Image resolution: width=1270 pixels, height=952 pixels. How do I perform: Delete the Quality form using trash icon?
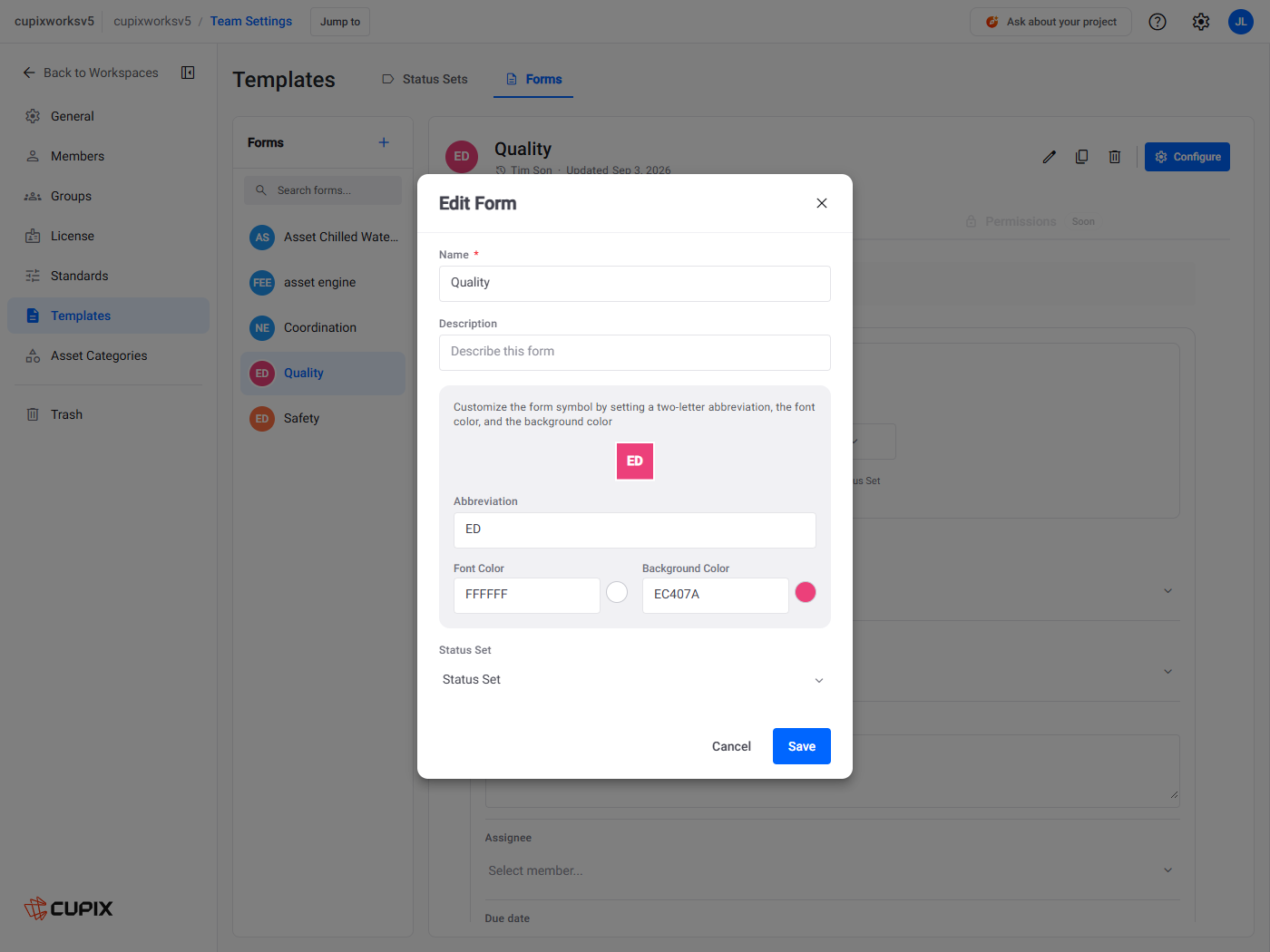pyautogui.click(x=1115, y=157)
